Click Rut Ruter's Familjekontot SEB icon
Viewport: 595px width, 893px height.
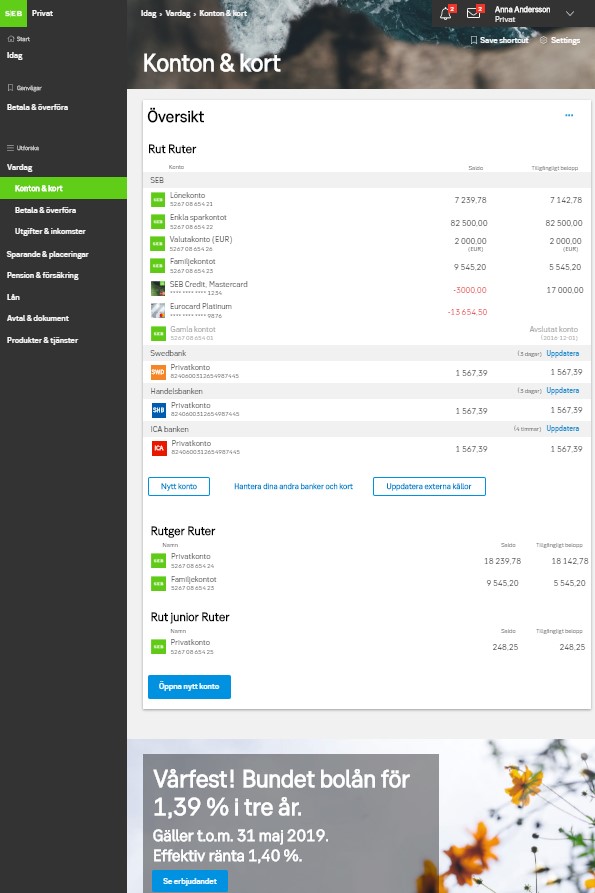click(158, 266)
